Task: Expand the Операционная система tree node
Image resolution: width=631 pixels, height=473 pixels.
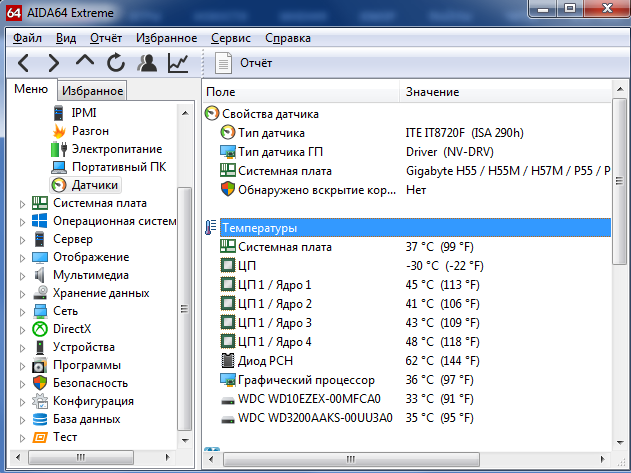Action: tap(22, 222)
